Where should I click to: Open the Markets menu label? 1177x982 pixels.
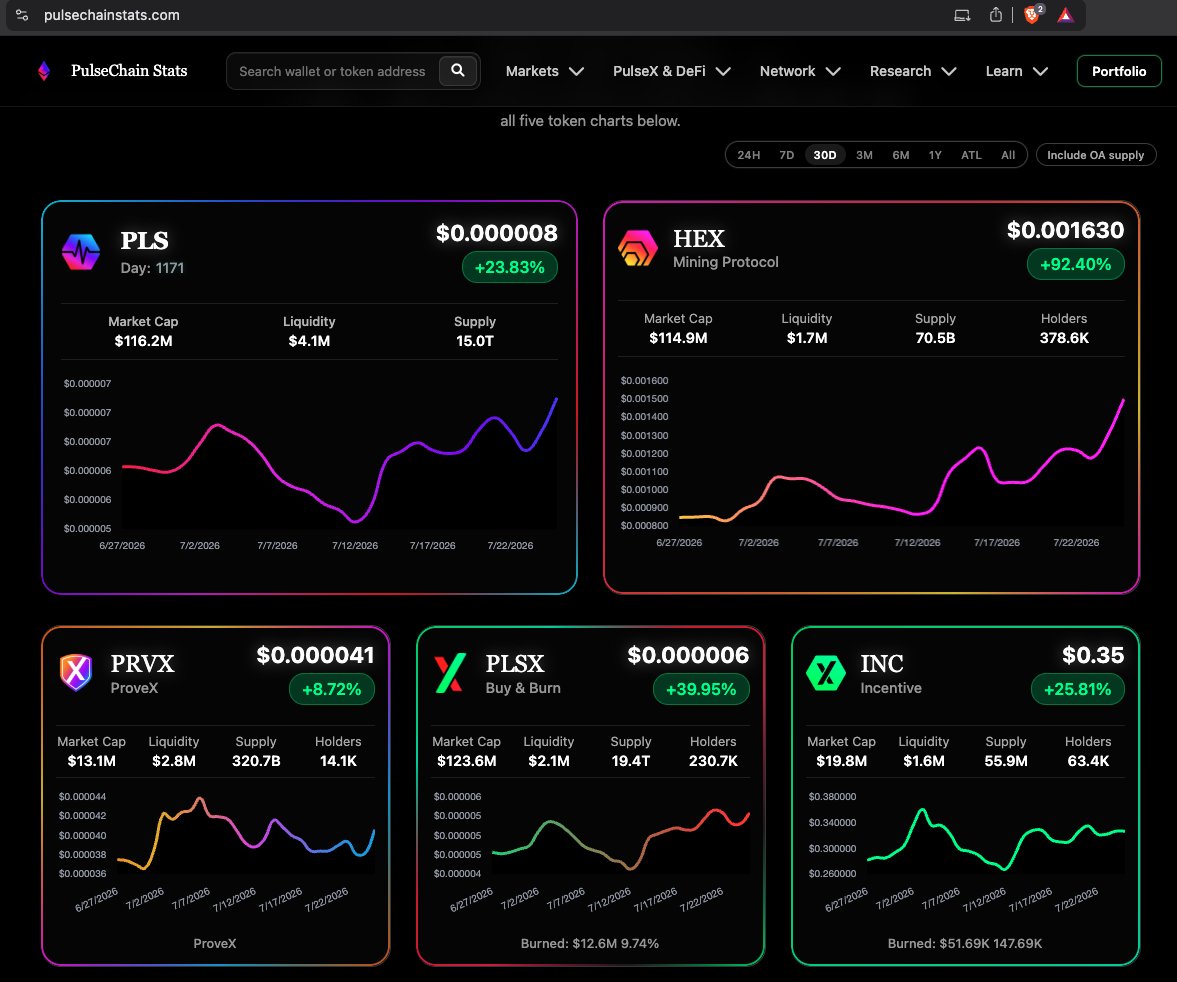pos(532,71)
